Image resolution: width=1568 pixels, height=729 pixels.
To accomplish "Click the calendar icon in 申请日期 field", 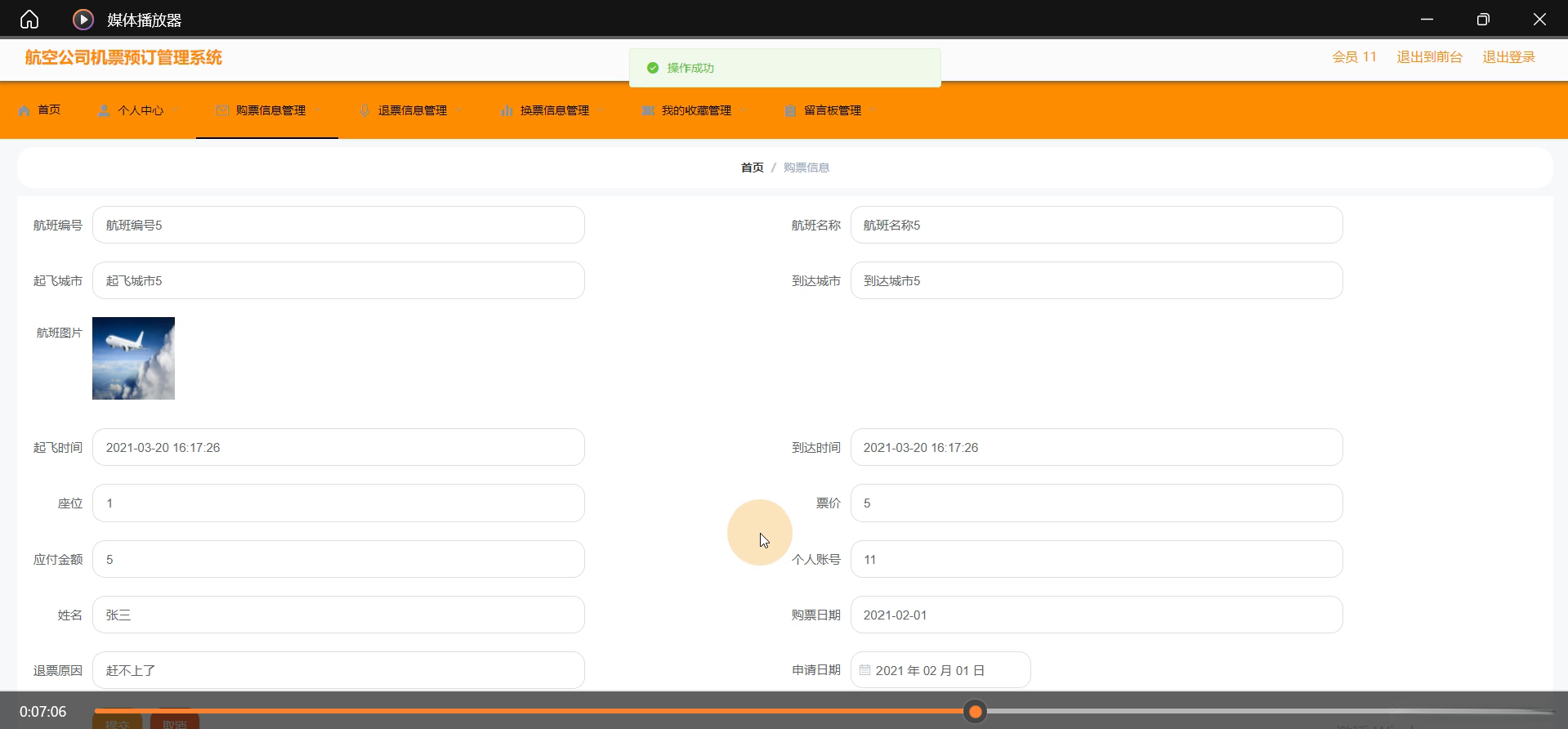I will [864, 670].
